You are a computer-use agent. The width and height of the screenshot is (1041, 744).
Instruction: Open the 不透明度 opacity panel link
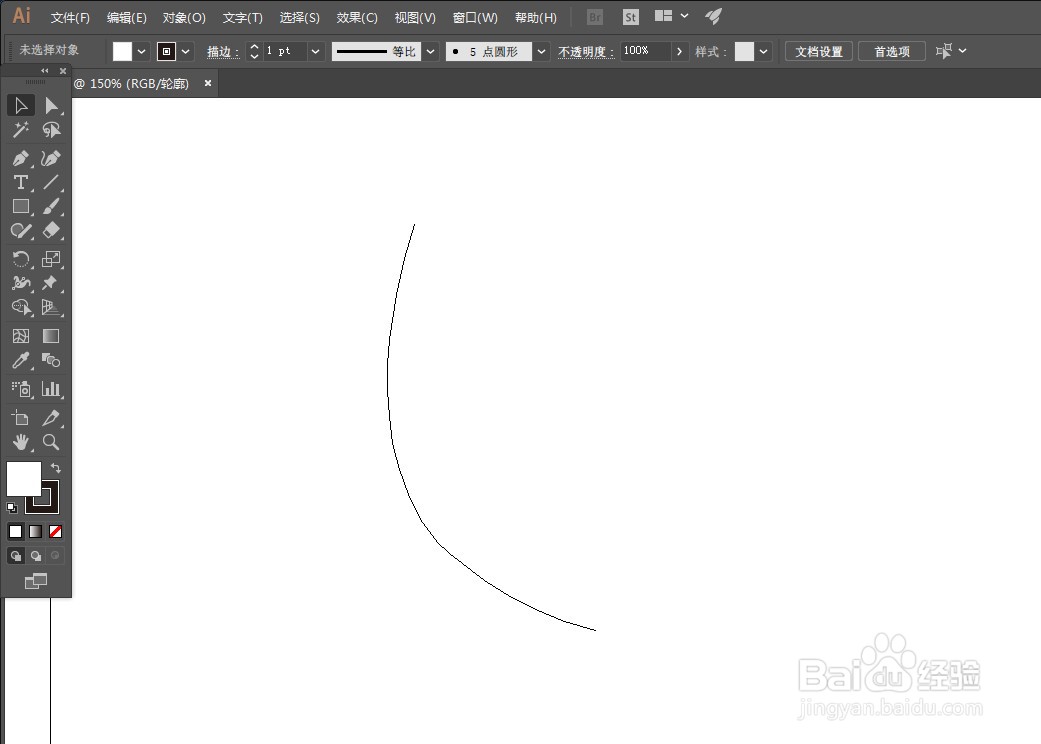586,52
